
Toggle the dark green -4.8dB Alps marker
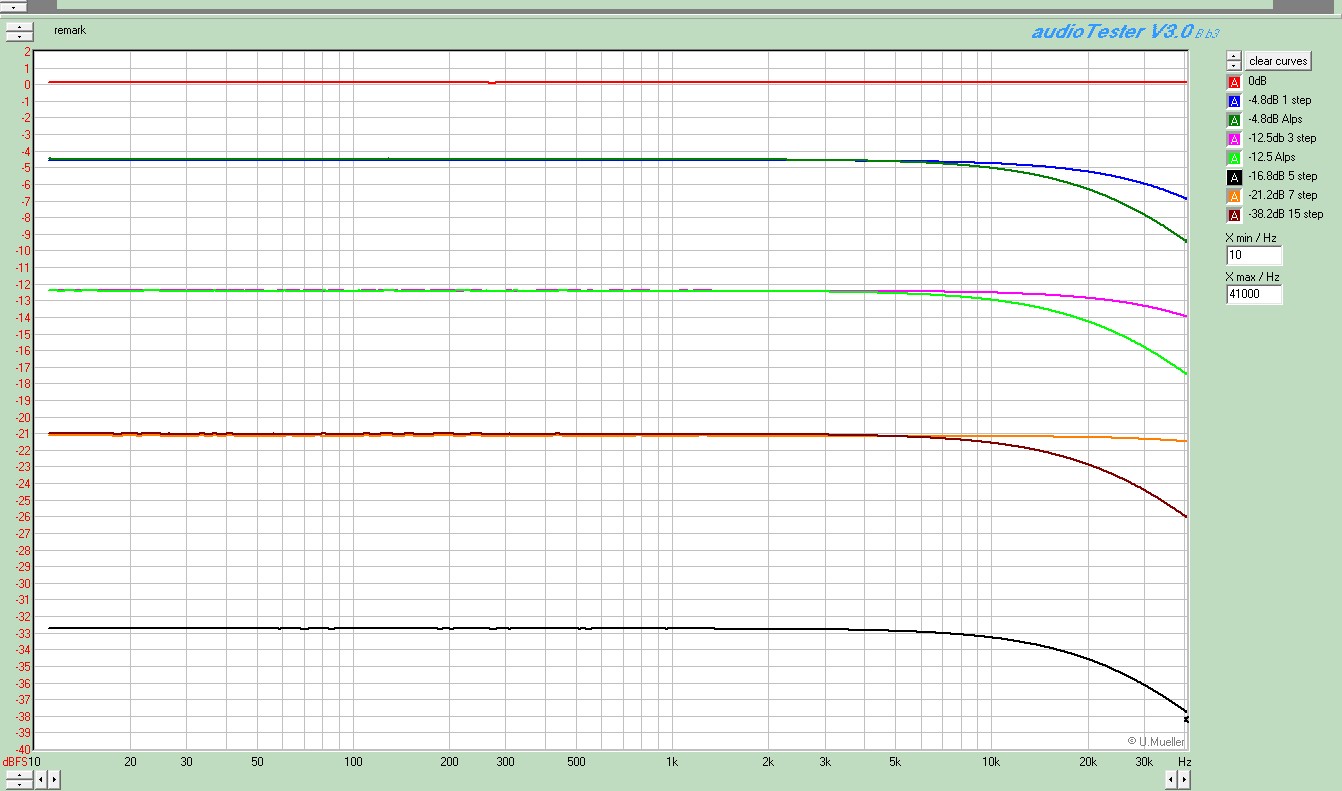(x=1234, y=120)
